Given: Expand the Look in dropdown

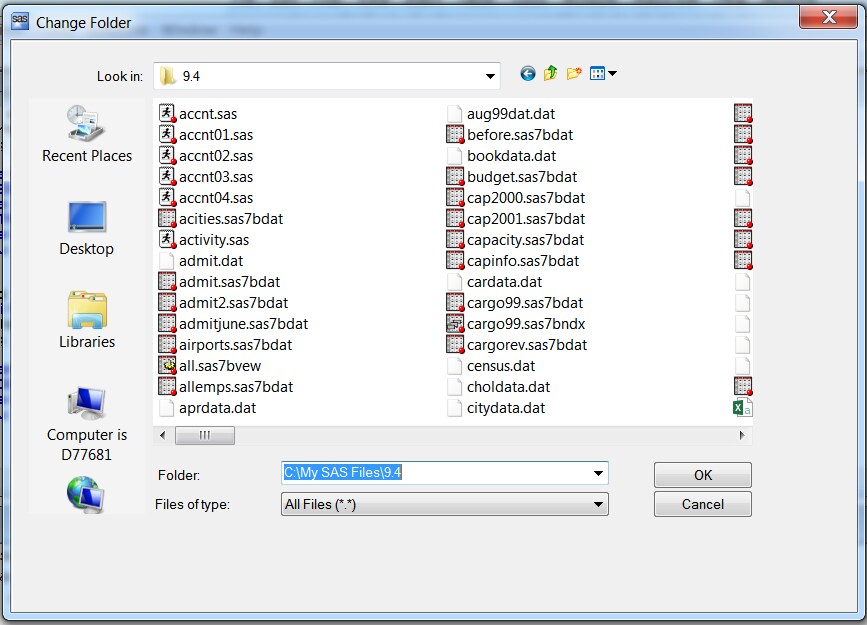Looking at the screenshot, I should (x=489, y=75).
